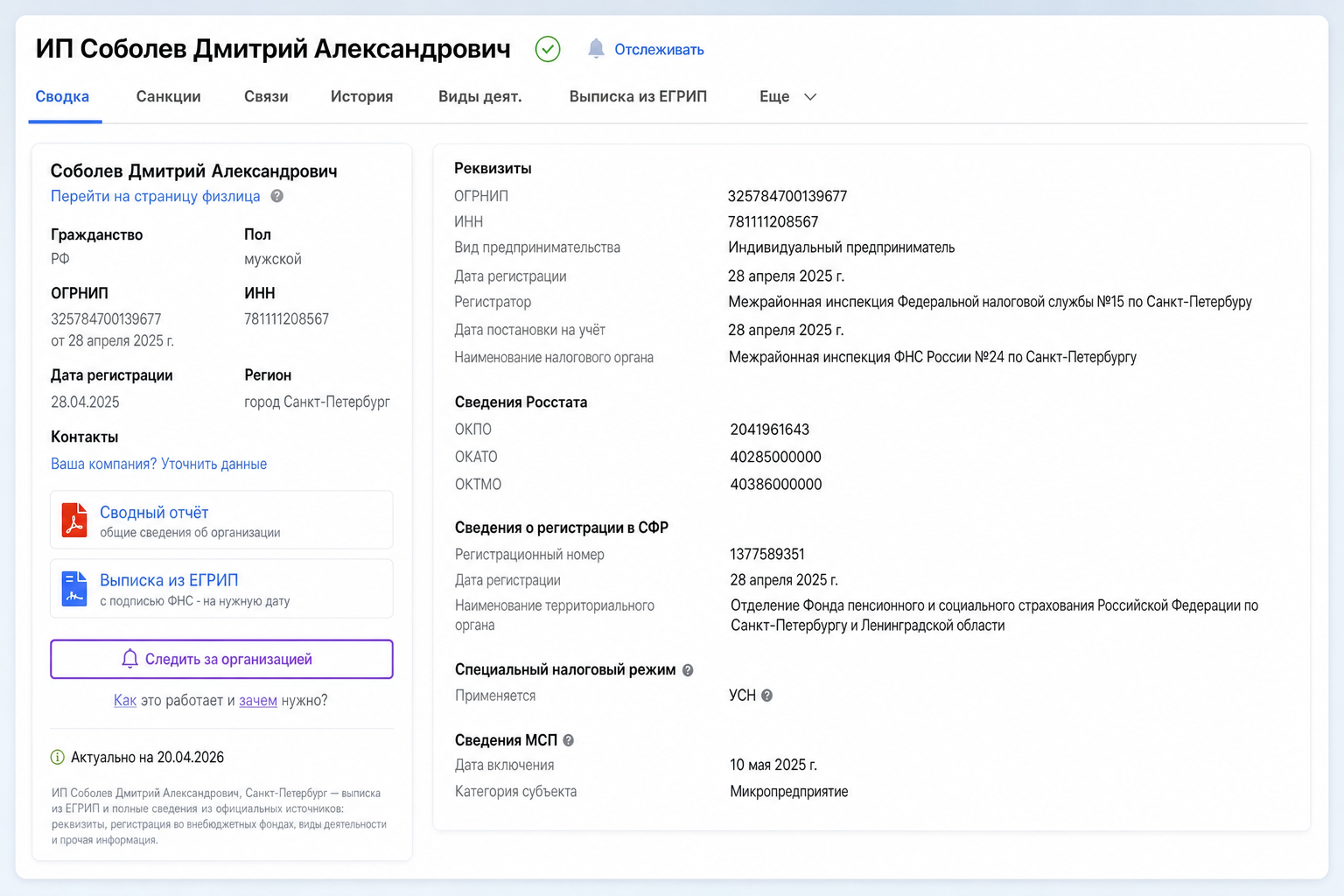
Task: Click the green verified checkmark icon
Action: pyautogui.click(x=548, y=49)
